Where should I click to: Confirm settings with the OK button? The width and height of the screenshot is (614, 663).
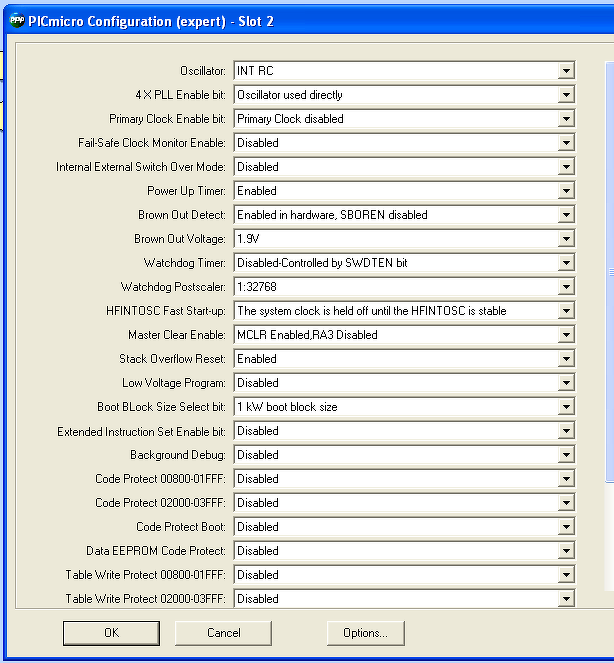coord(111,633)
